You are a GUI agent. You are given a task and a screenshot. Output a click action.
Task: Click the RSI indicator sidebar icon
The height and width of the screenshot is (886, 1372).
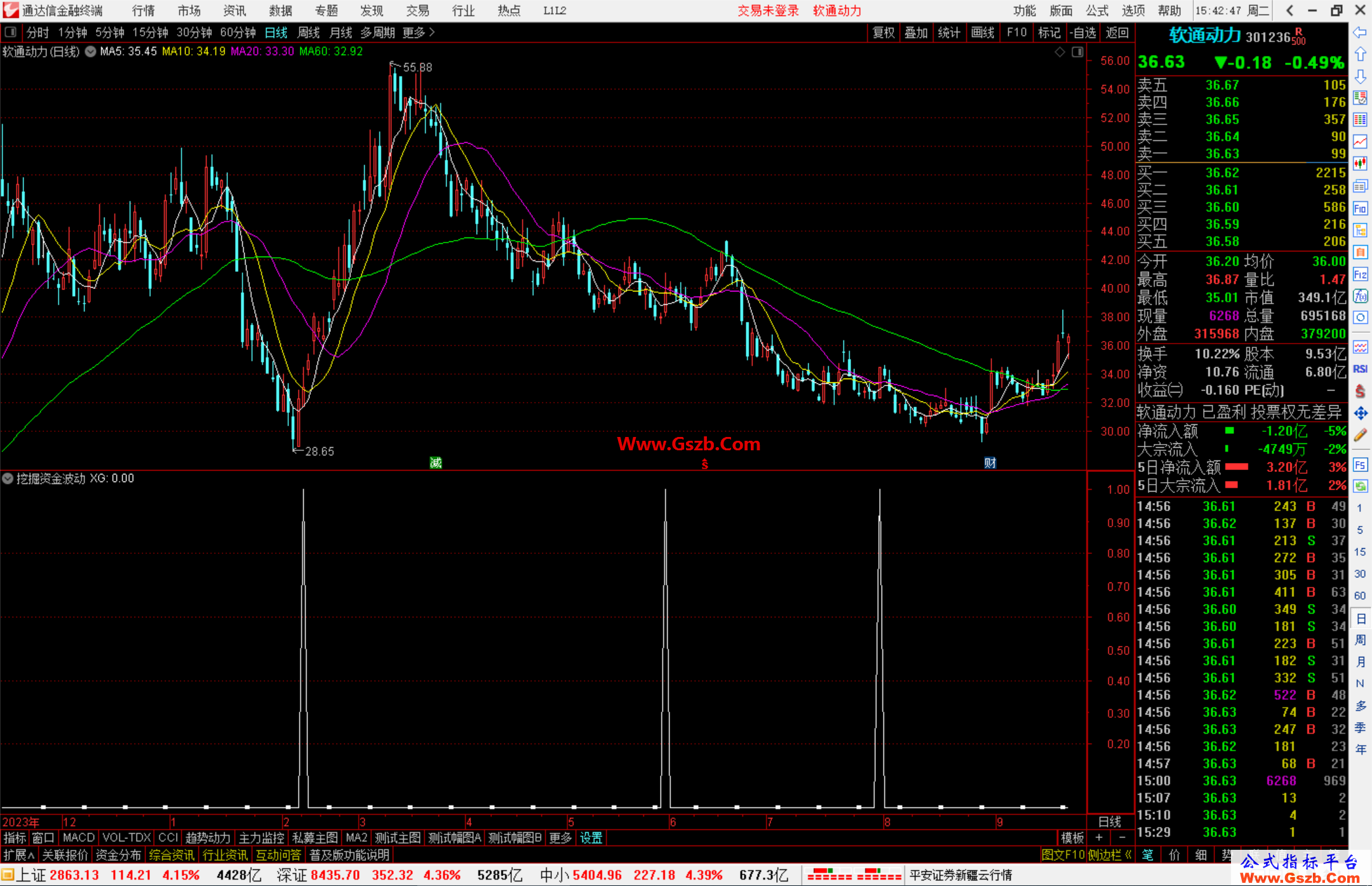1360,369
